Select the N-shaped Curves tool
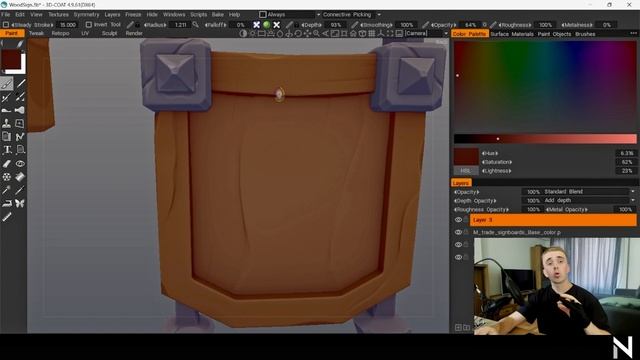640x360 pixels. point(20,137)
